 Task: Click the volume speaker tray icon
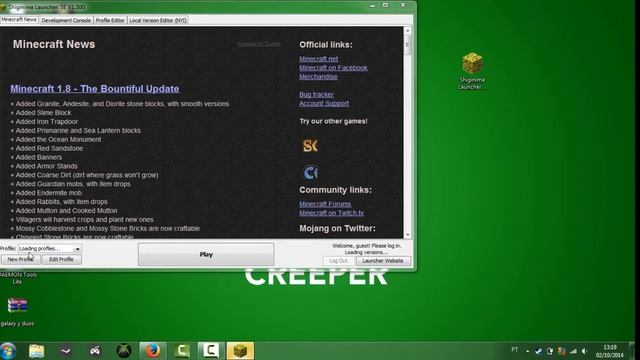[x=584, y=351]
